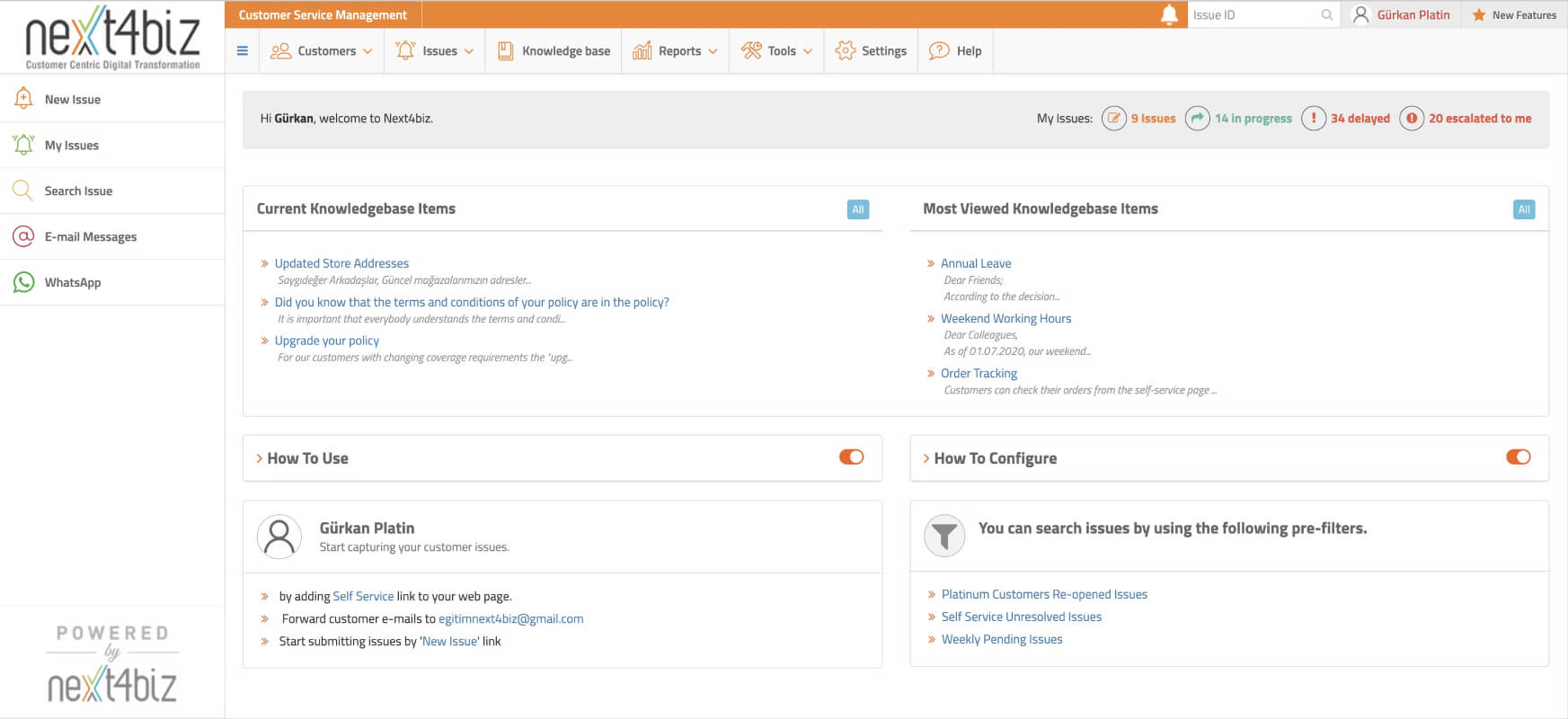Click All in Most Viewed Knowledgebase Items
Image resolution: width=1568 pixels, height=719 pixels.
pos(1524,209)
